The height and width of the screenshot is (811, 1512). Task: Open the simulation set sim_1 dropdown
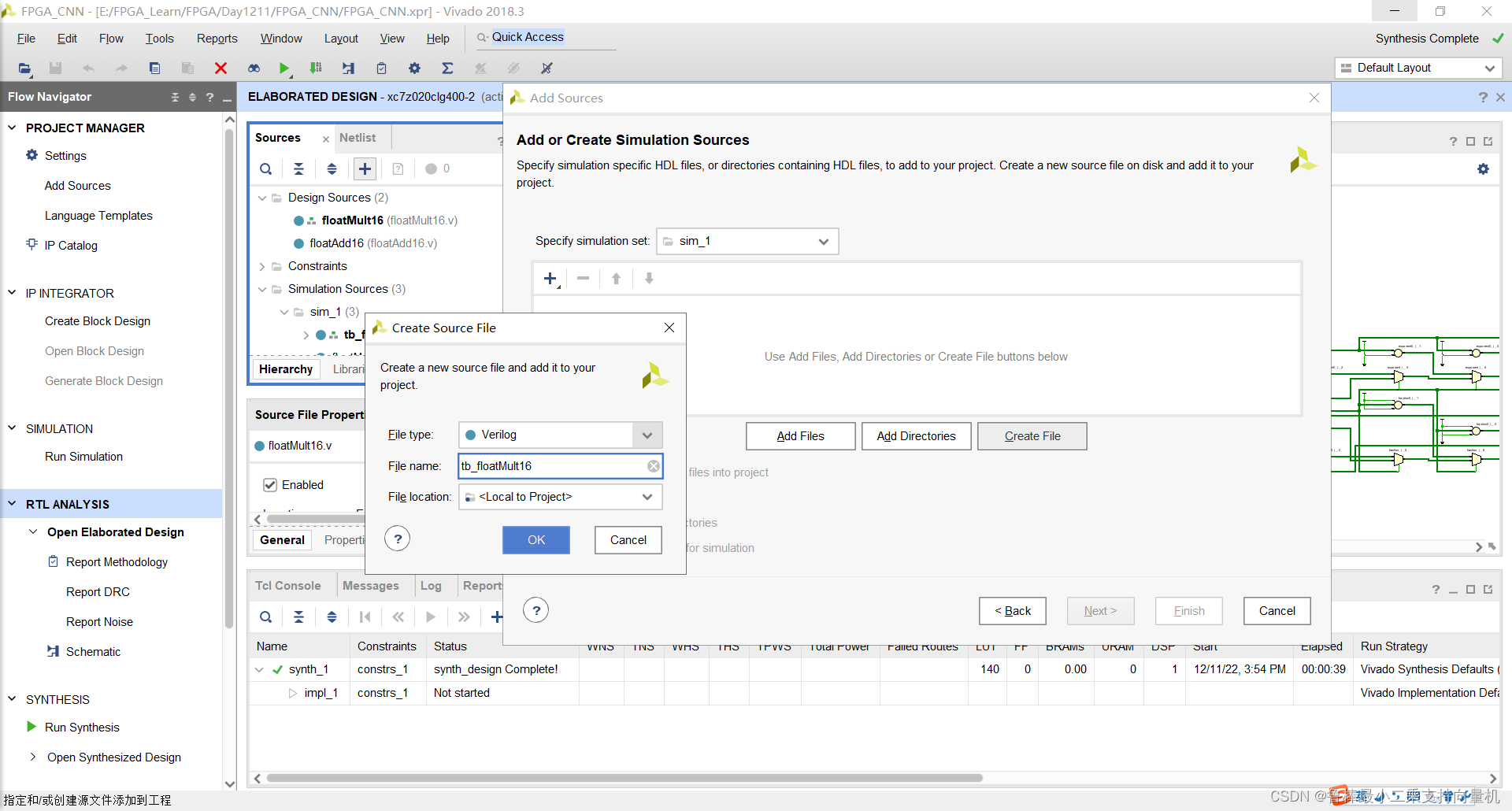click(x=823, y=242)
